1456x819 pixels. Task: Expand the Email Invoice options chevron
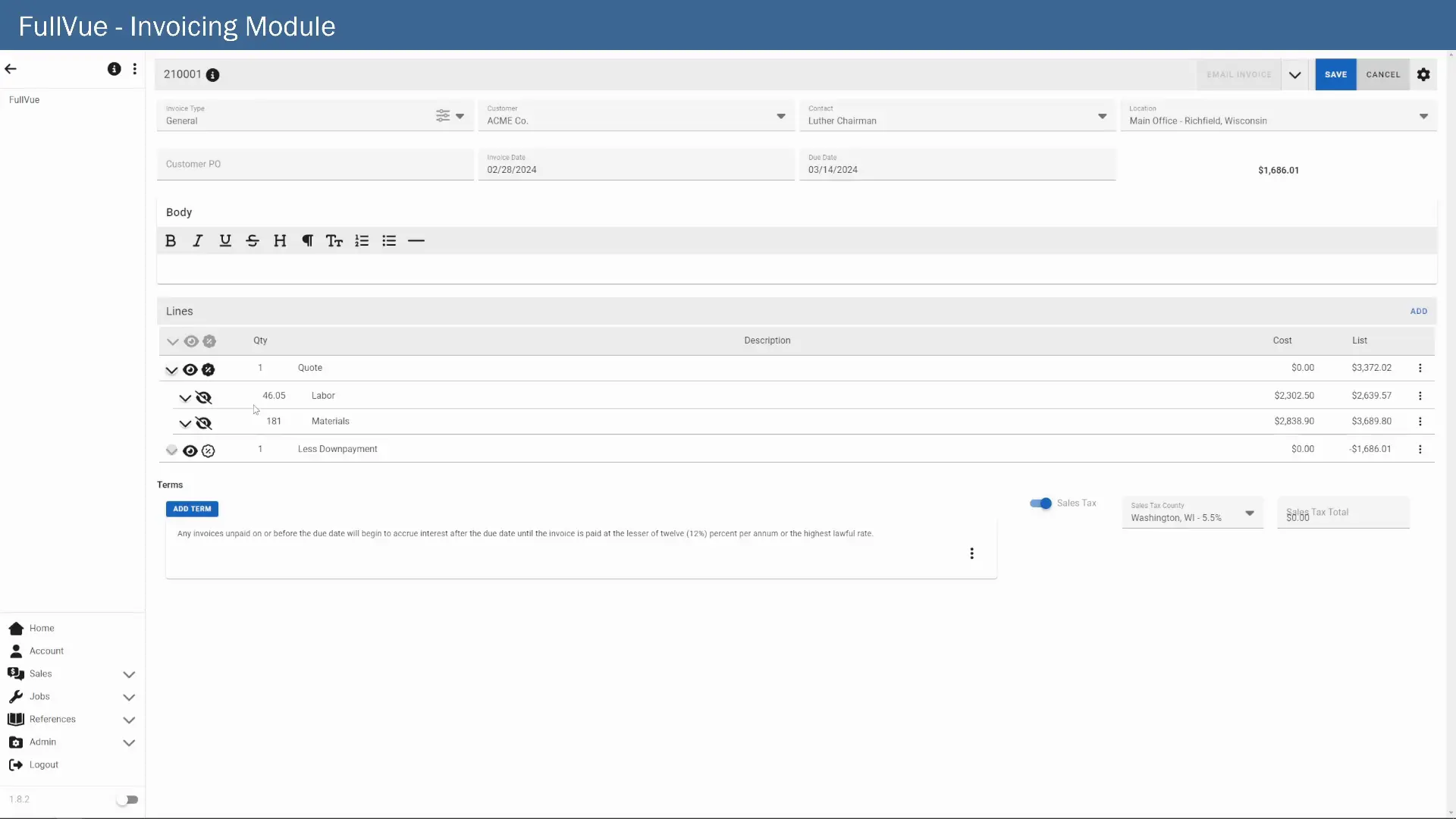click(x=1295, y=75)
